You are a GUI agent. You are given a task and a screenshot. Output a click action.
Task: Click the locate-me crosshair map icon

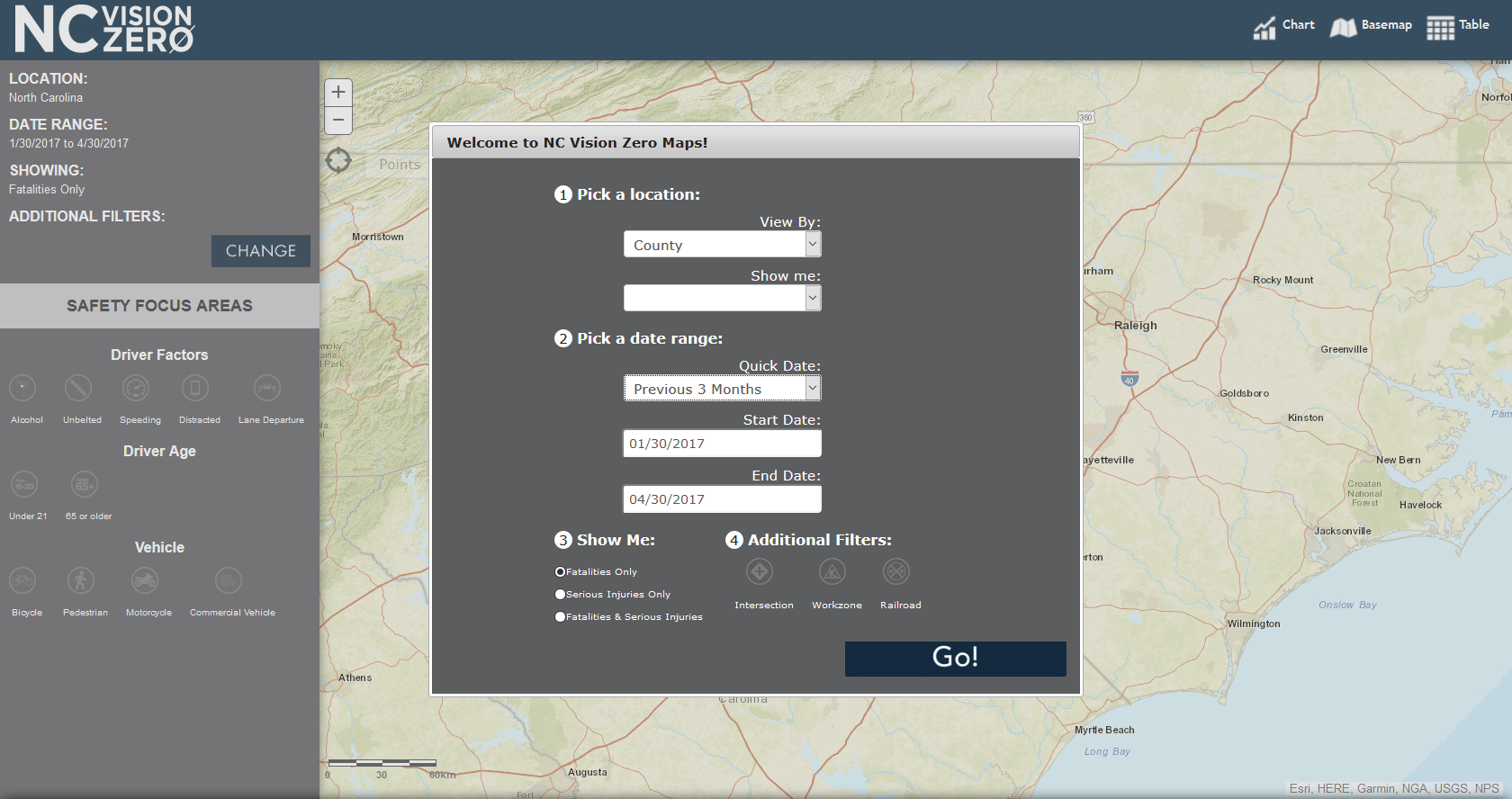click(x=338, y=161)
